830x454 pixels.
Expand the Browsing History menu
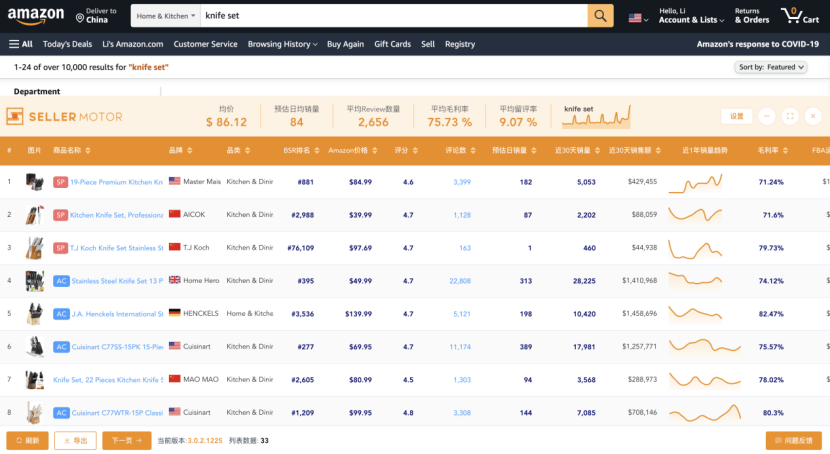tap(282, 44)
